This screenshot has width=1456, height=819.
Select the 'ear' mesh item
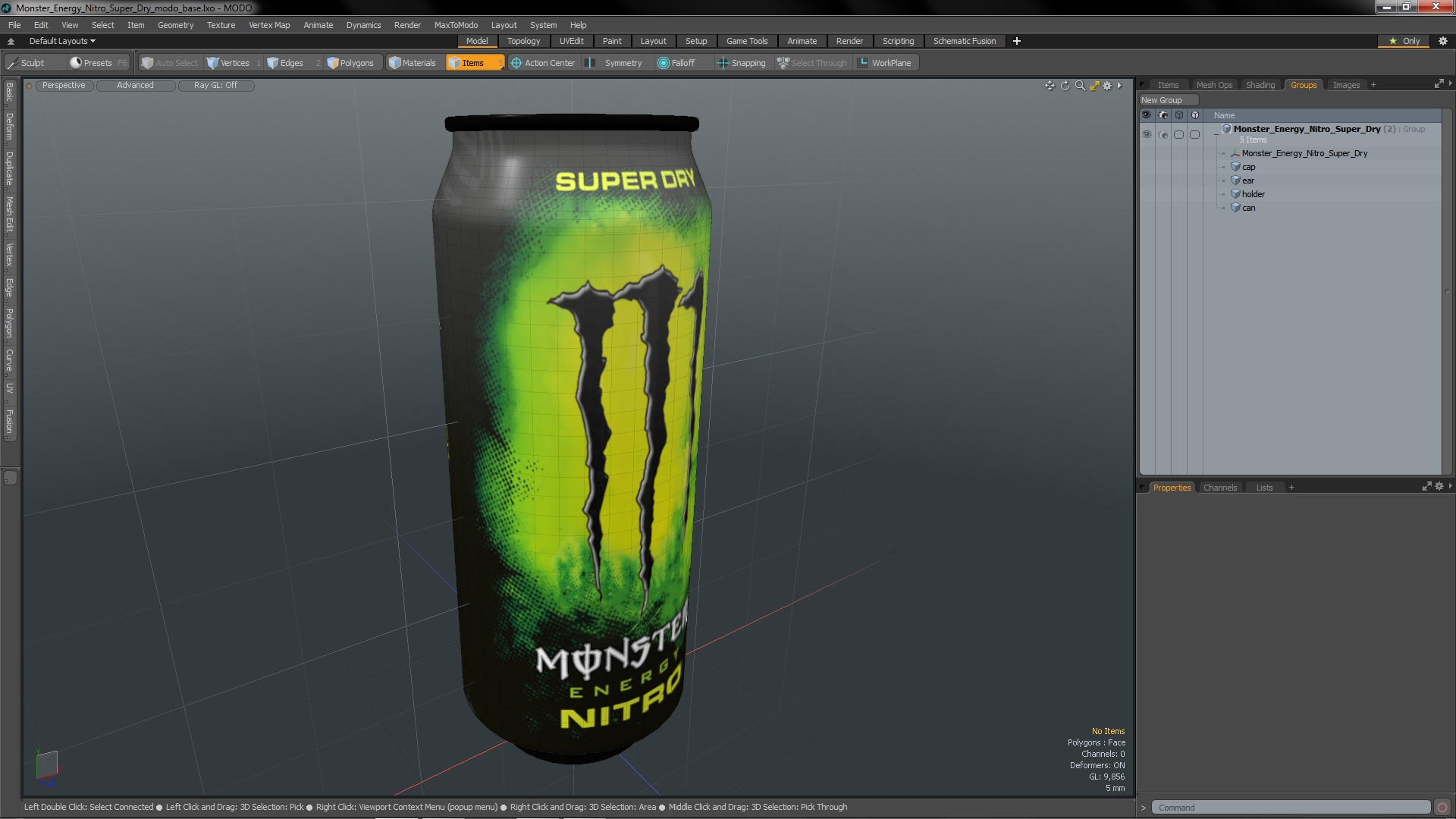[x=1247, y=180]
